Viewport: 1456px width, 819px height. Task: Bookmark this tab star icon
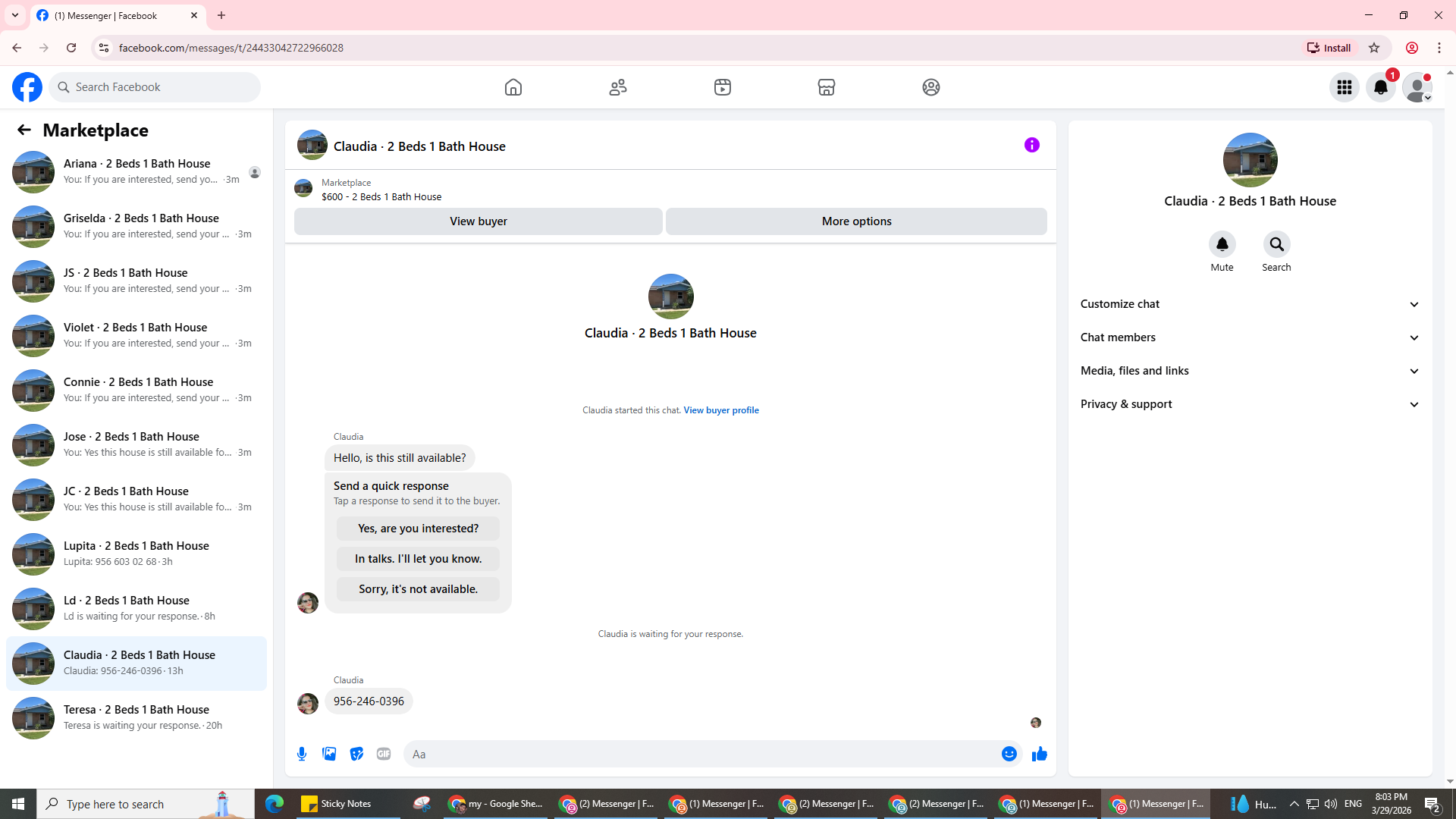[1374, 48]
